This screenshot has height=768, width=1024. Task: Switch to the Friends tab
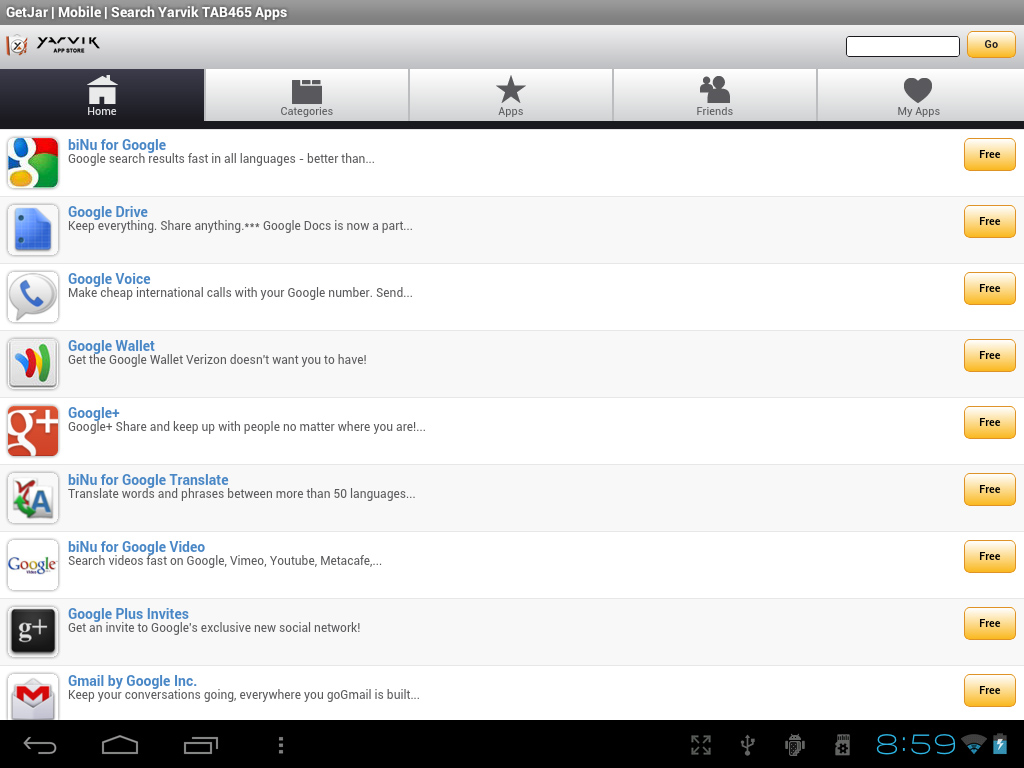714,95
